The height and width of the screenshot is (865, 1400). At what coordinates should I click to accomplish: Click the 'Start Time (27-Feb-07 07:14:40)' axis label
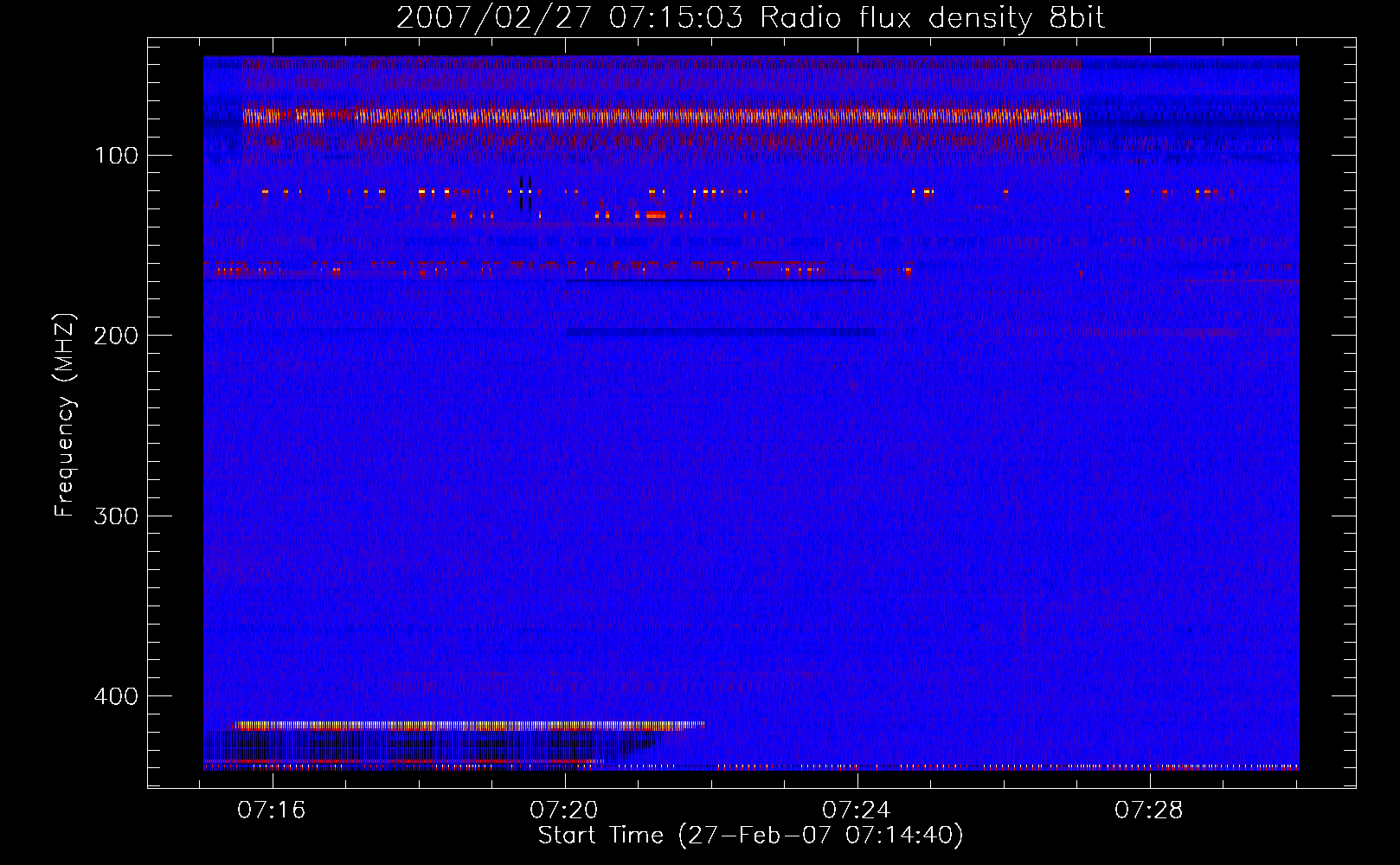pyautogui.click(x=750, y=836)
